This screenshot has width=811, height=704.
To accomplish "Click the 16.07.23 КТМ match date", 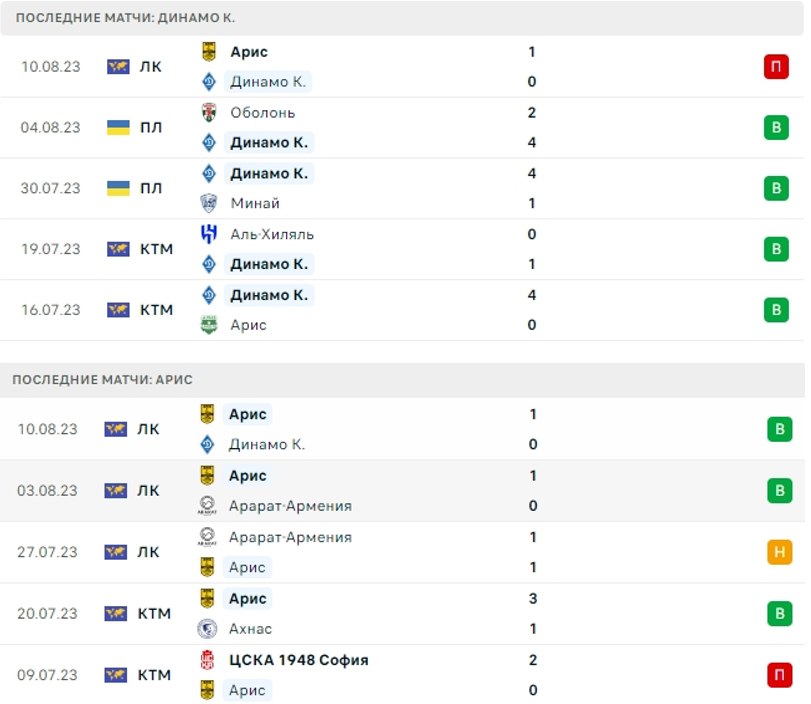I will click(x=51, y=310).
